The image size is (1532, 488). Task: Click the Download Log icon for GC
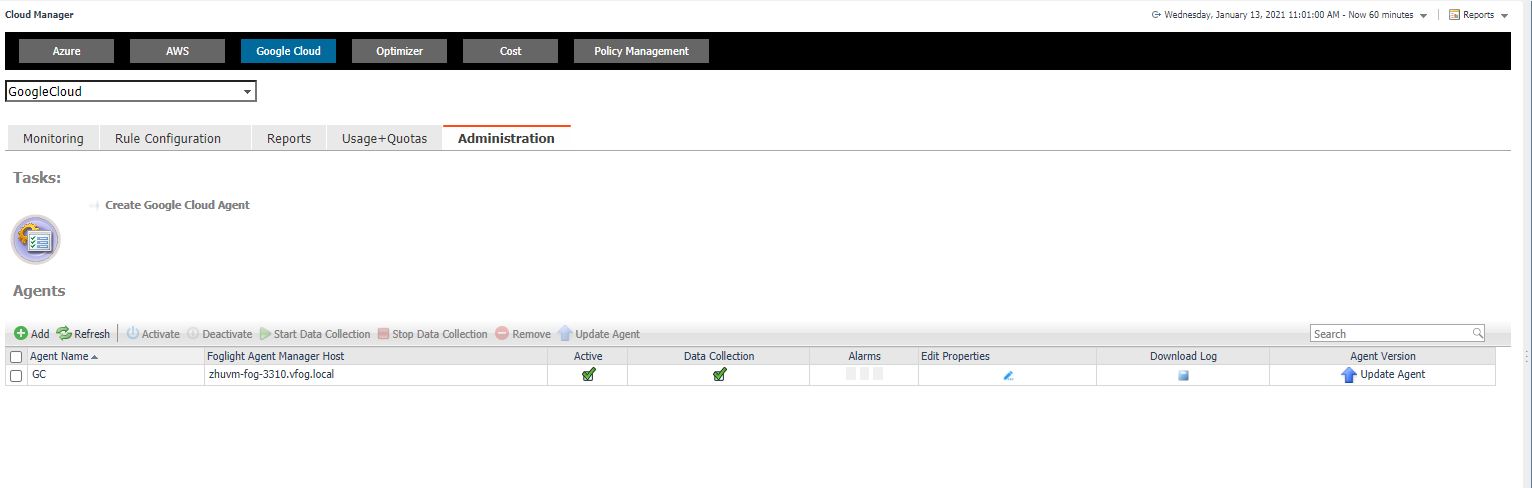(1183, 375)
